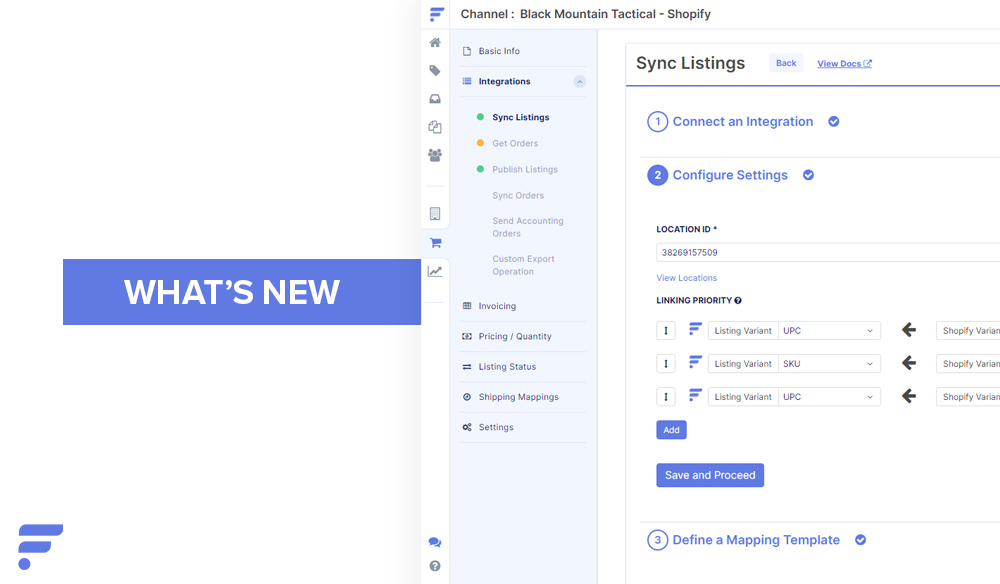Click the checkmark next to Define a Mapping Template

coord(860,540)
